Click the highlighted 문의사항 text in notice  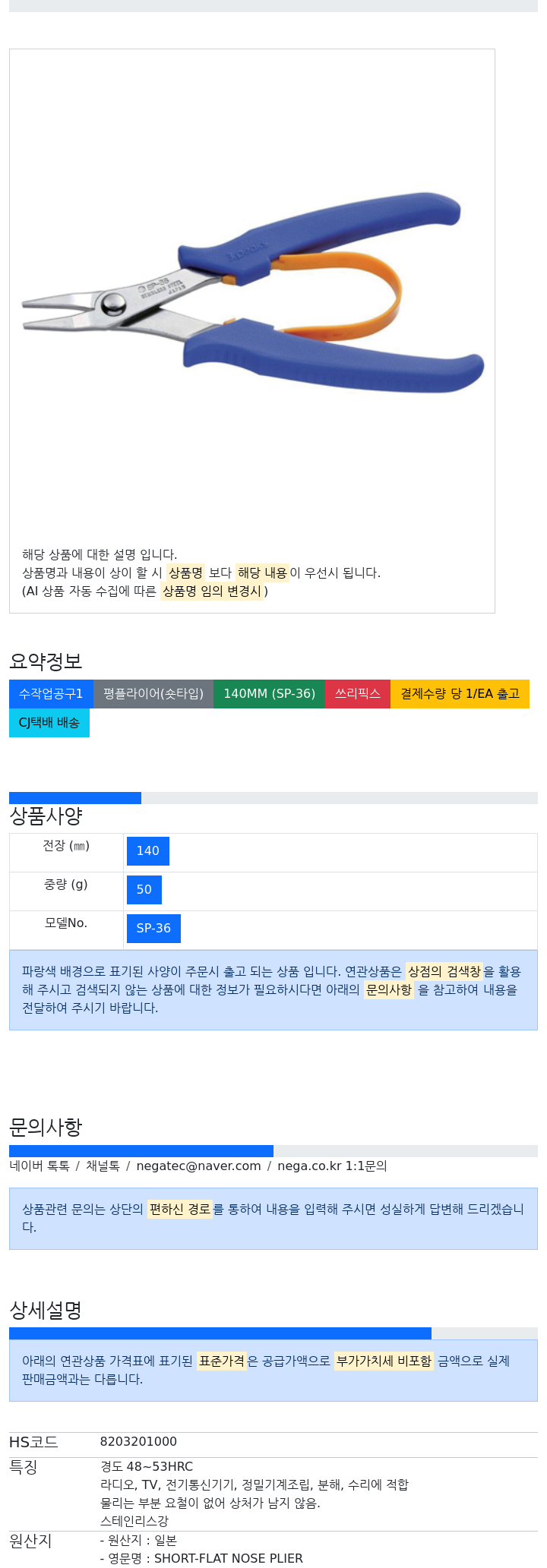[x=389, y=990]
